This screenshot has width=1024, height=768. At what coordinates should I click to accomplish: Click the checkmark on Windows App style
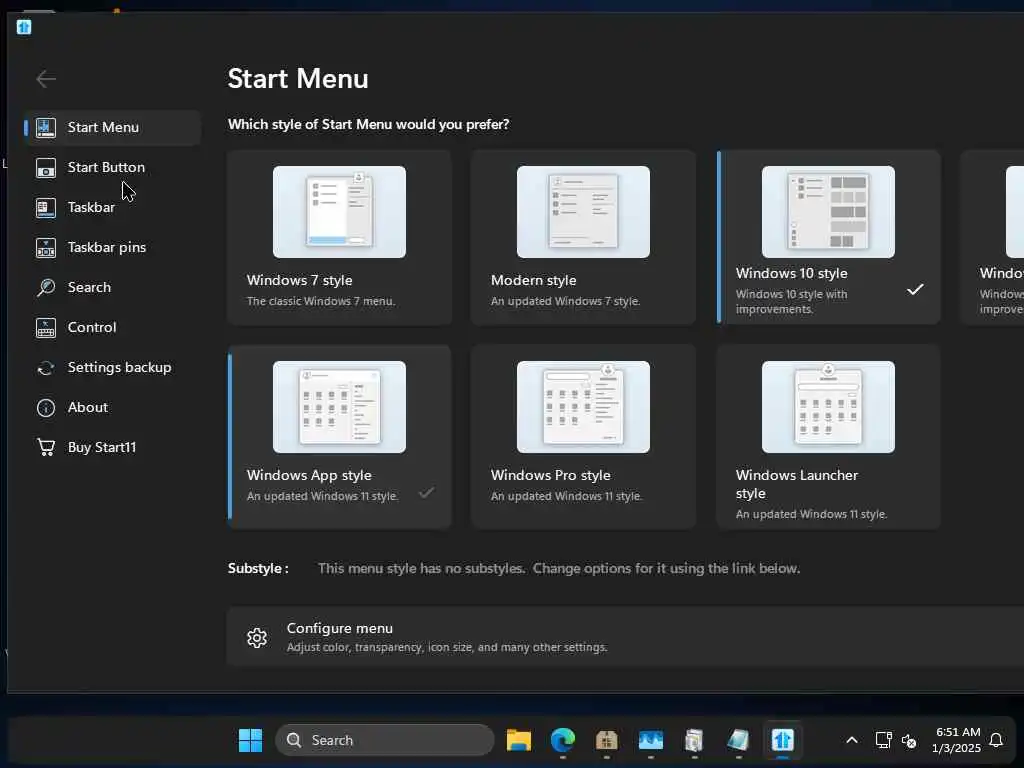[426, 492]
